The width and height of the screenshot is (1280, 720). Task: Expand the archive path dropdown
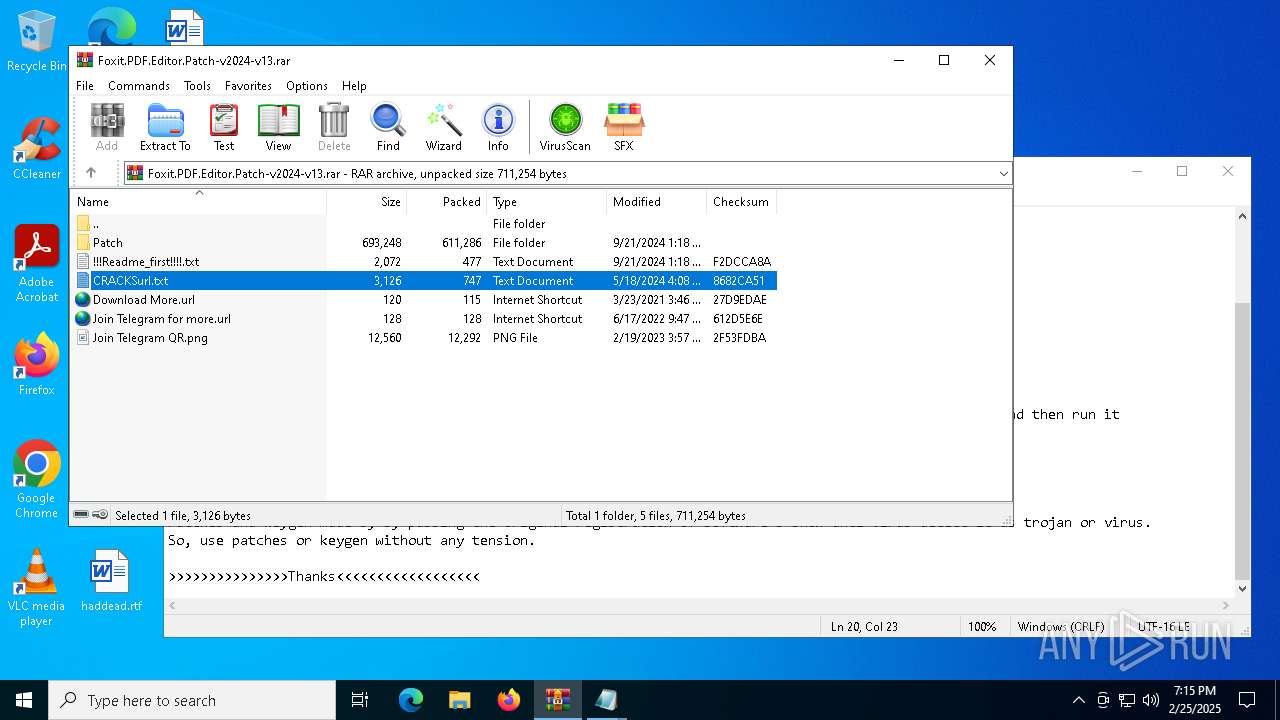pos(1003,174)
